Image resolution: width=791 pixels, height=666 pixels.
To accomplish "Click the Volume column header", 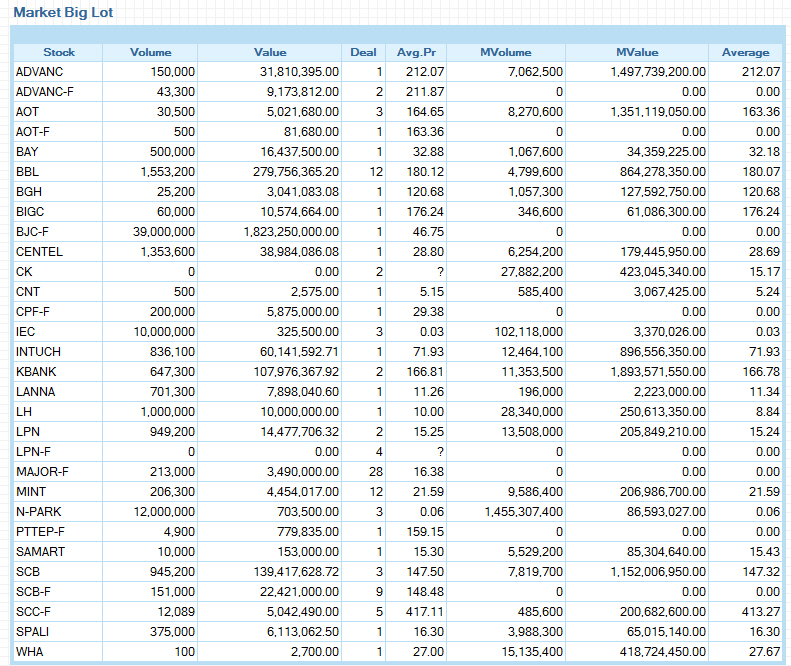I will (x=150, y=52).
